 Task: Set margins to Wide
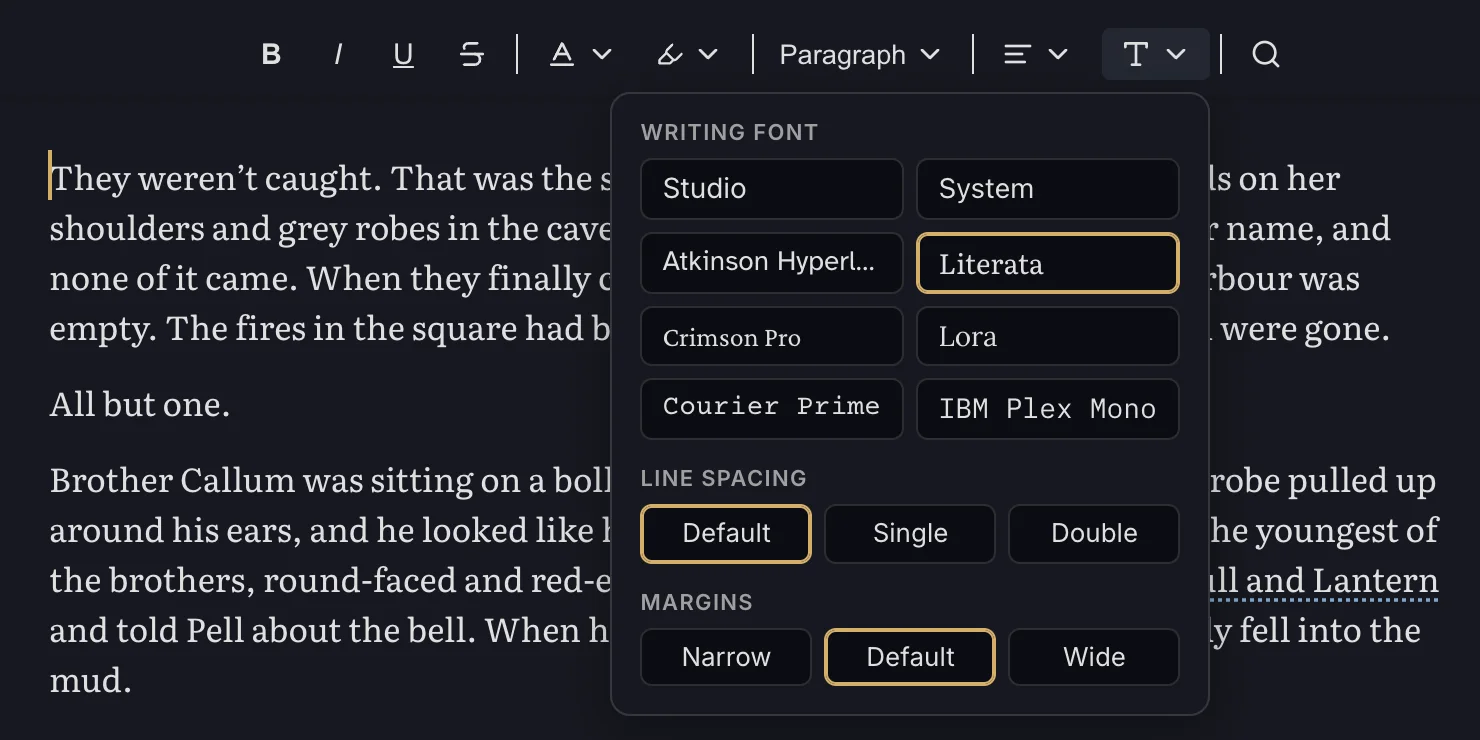pos(1094,657)
